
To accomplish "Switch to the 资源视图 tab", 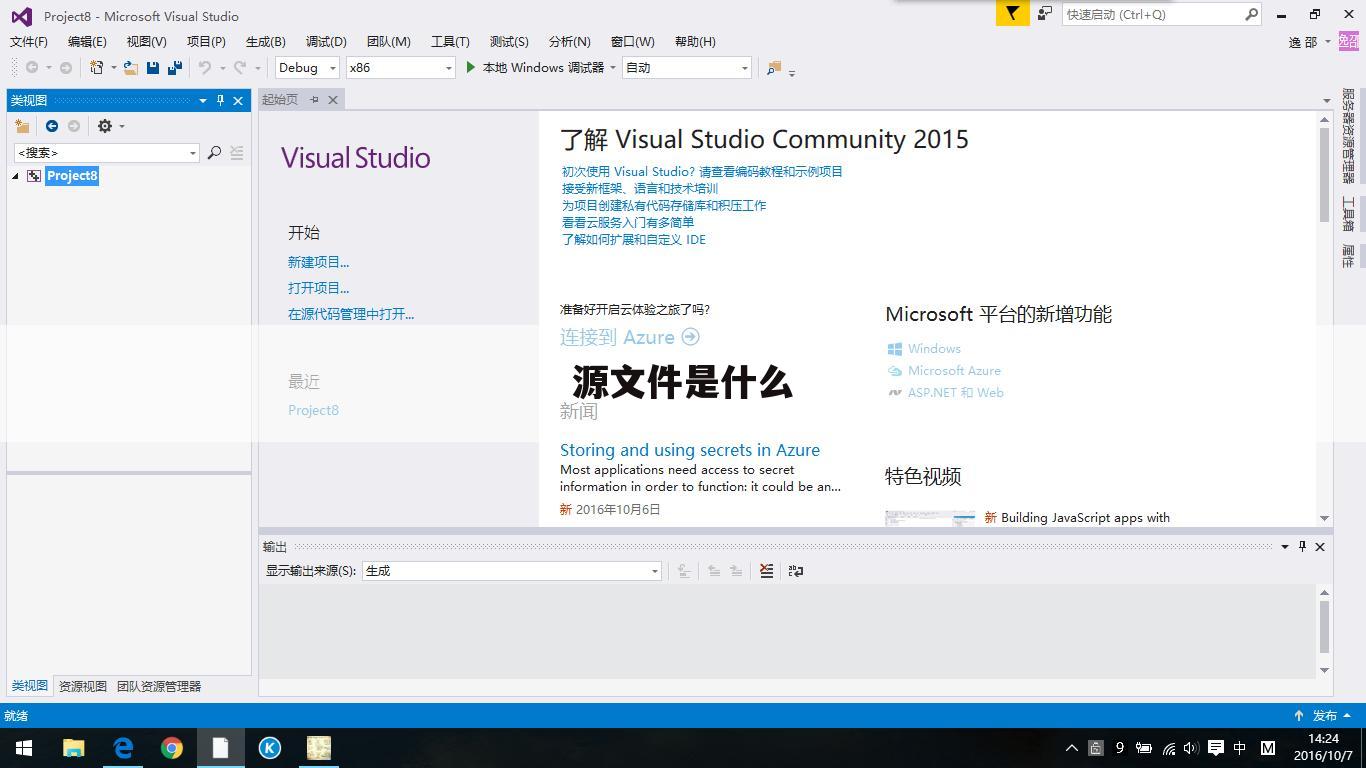I will tap(83, 686).
